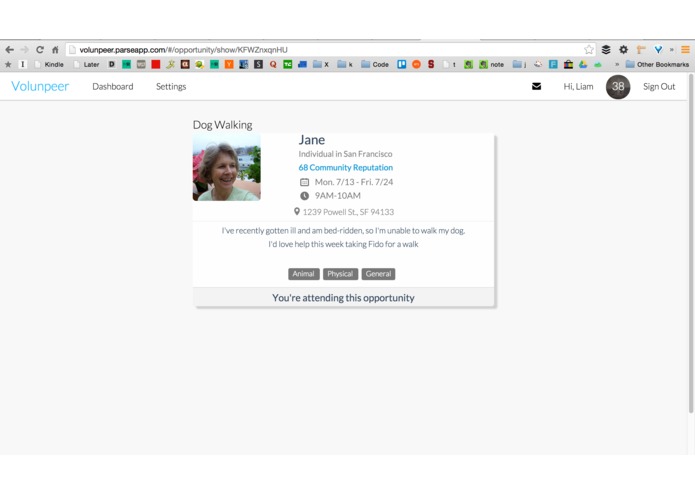Select the Animal tag
The image size is (695, 494).
tap(304, 274)
